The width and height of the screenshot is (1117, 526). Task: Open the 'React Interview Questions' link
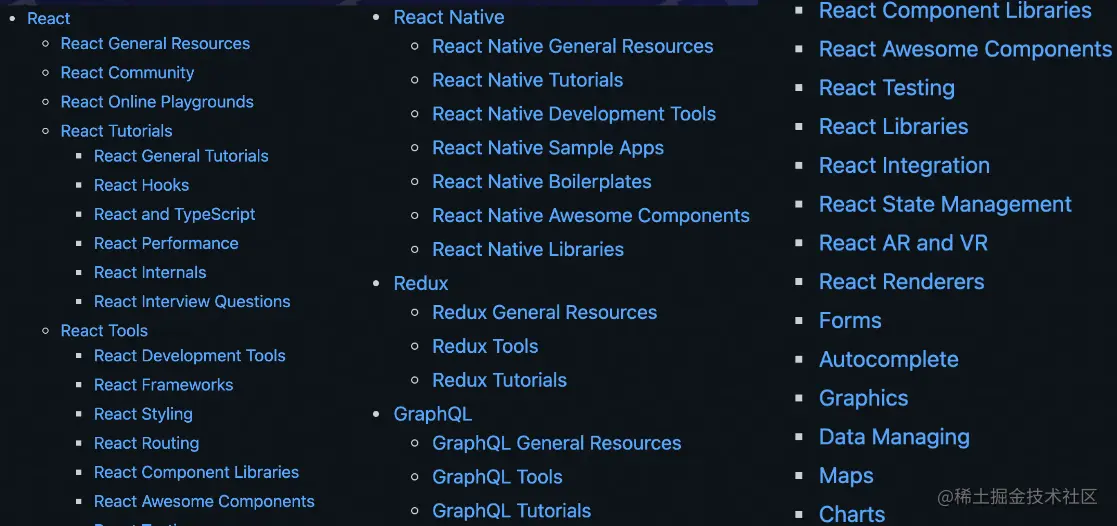tap(192, 301)
